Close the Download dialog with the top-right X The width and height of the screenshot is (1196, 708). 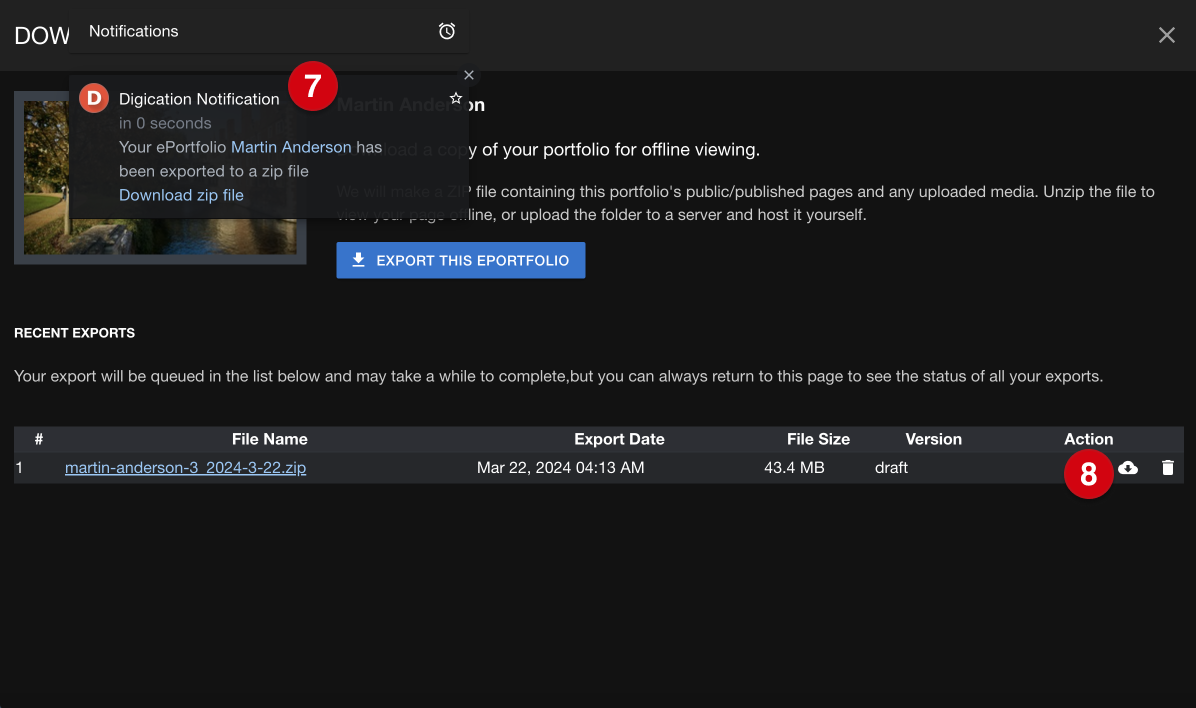pos(1166,35)
